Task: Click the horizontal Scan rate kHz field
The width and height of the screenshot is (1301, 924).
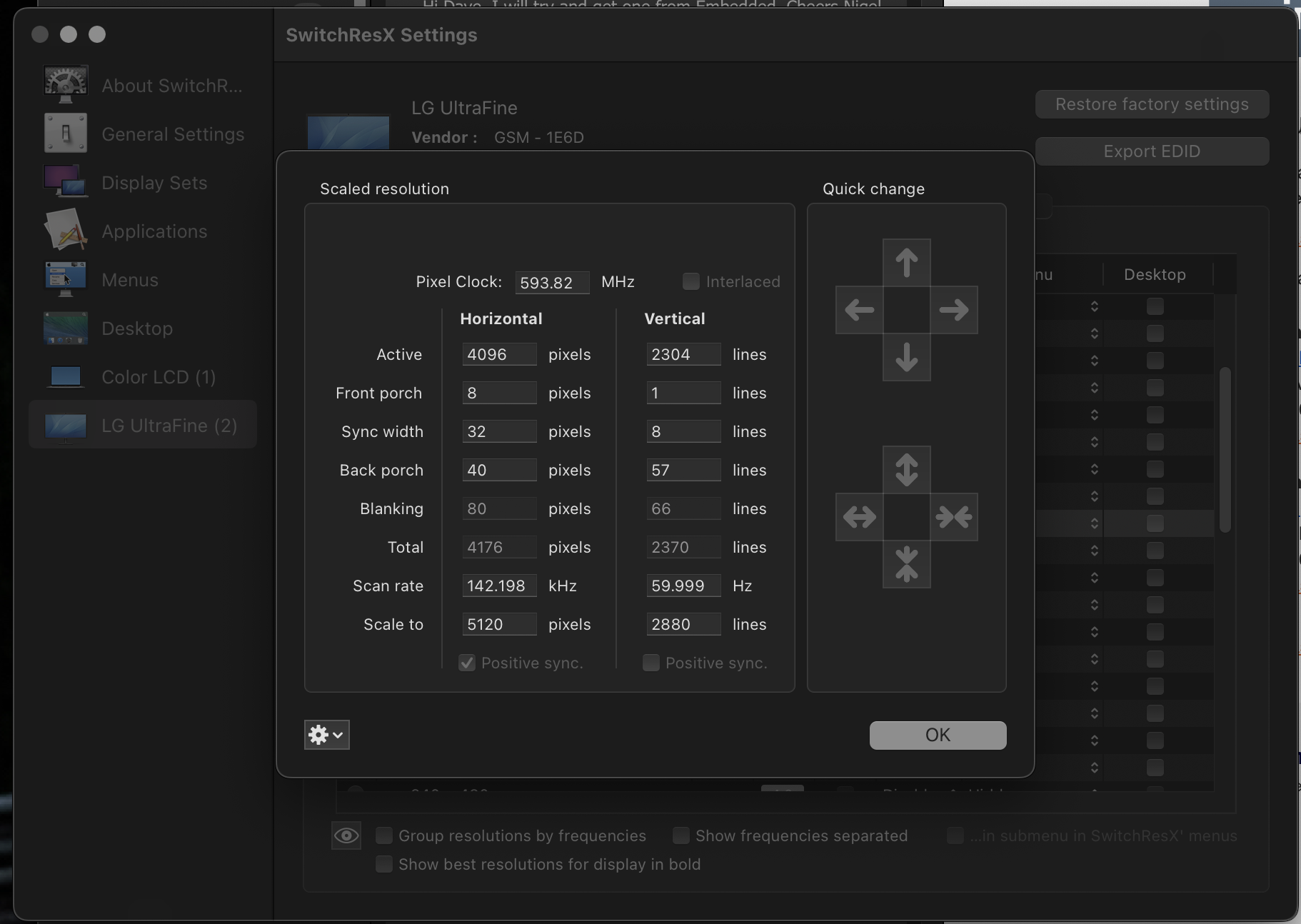Action: pos(499,586)
